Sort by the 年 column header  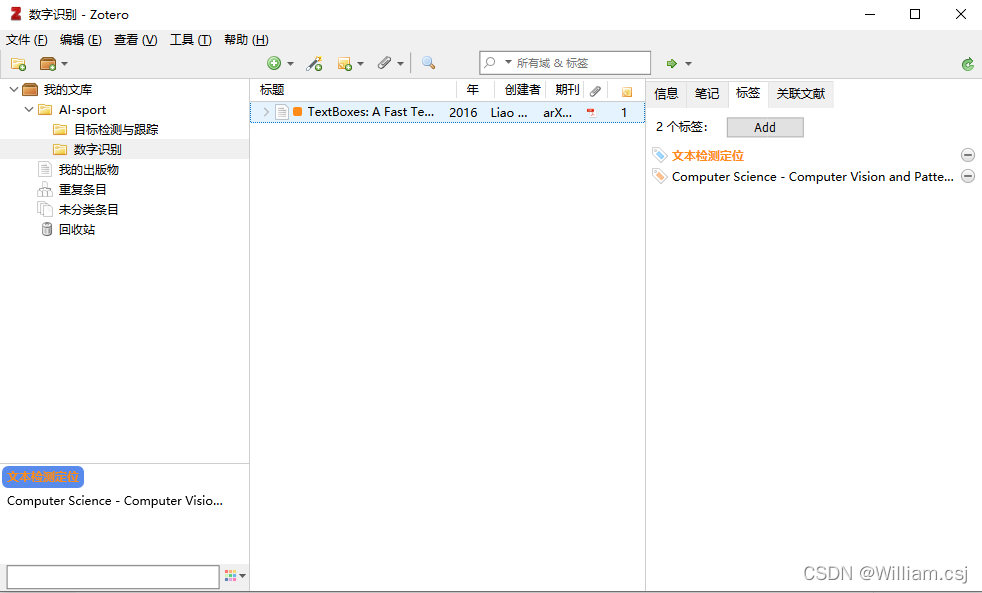pos(473,90)
